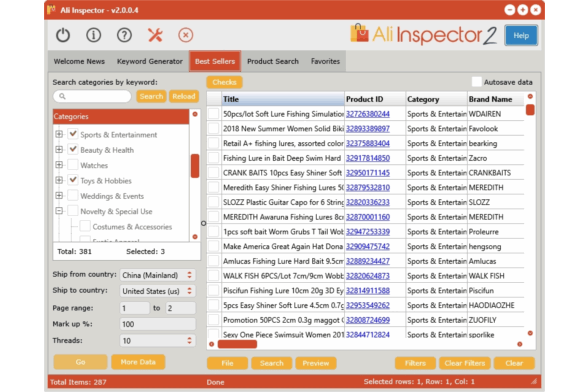Go to Product Search tab
Image resolution: width=588 pixels, height=392 pixels.
click(273, 61)
